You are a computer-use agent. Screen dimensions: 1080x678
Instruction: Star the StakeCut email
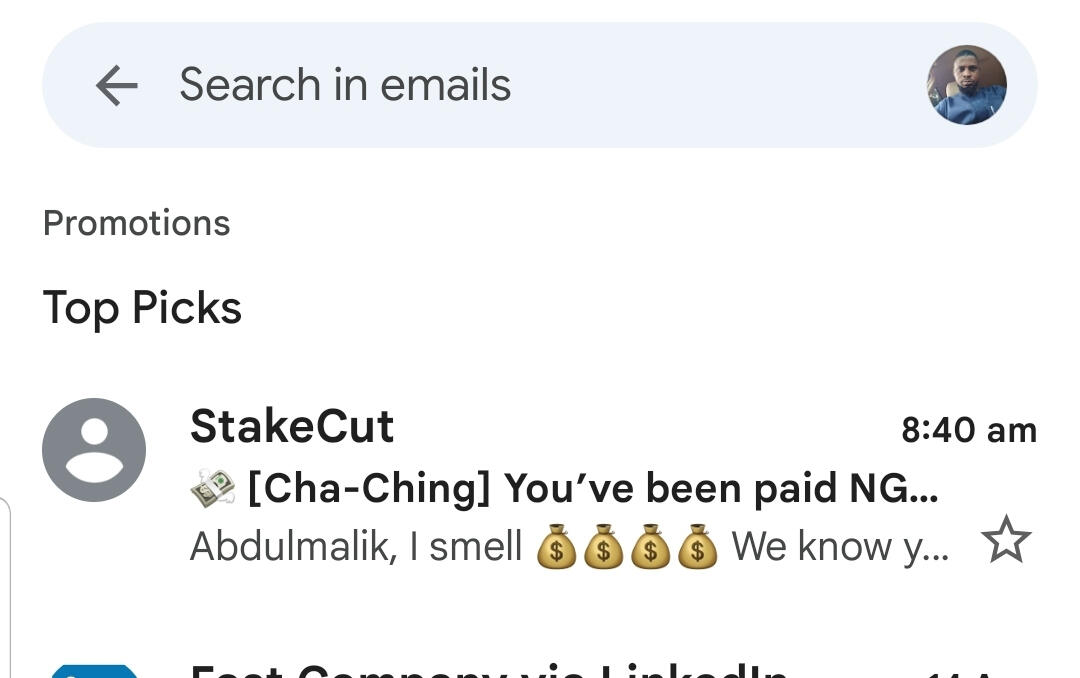[1005, 542]
